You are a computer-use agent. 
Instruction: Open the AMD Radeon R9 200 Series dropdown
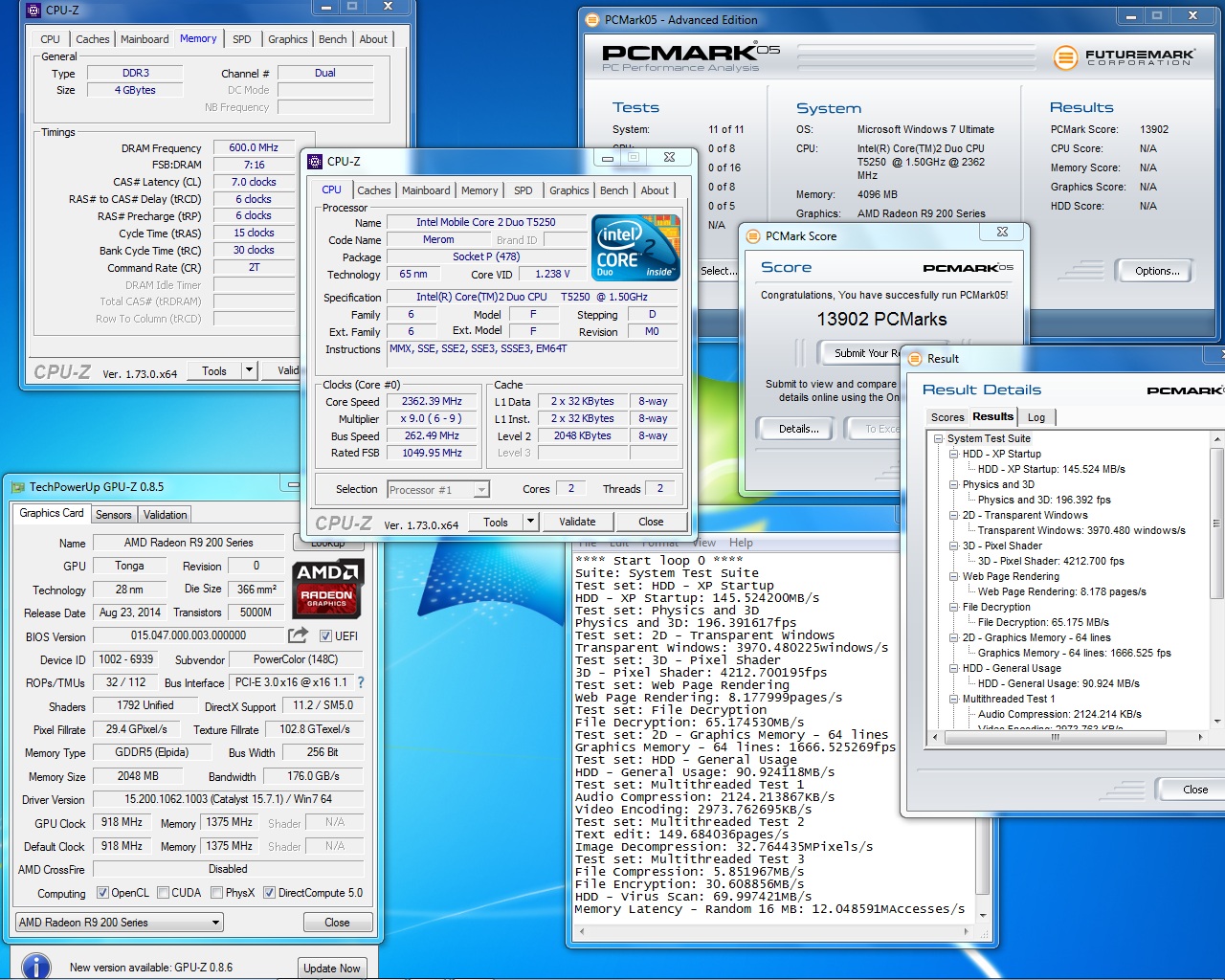point(119,923)
